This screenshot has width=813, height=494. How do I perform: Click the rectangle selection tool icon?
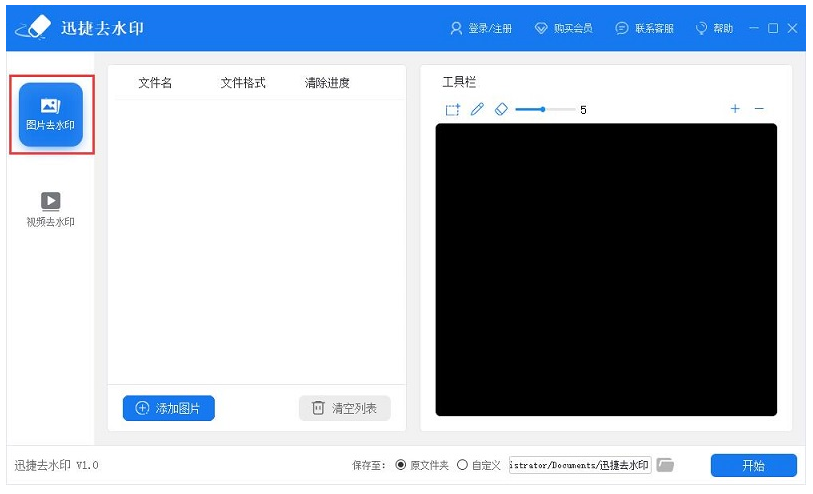tap(452, 109)
